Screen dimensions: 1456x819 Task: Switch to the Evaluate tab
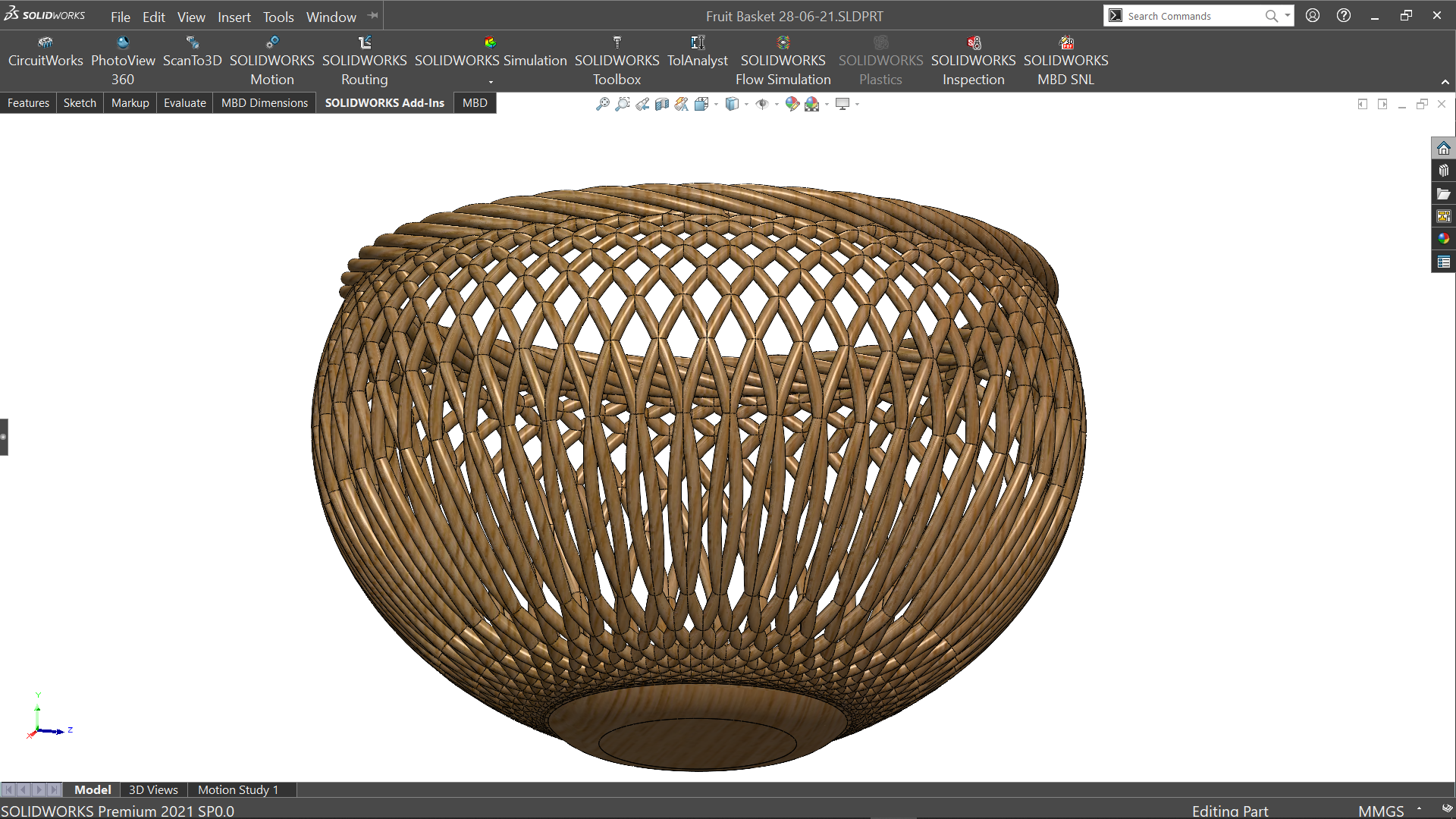coord(184,103)
